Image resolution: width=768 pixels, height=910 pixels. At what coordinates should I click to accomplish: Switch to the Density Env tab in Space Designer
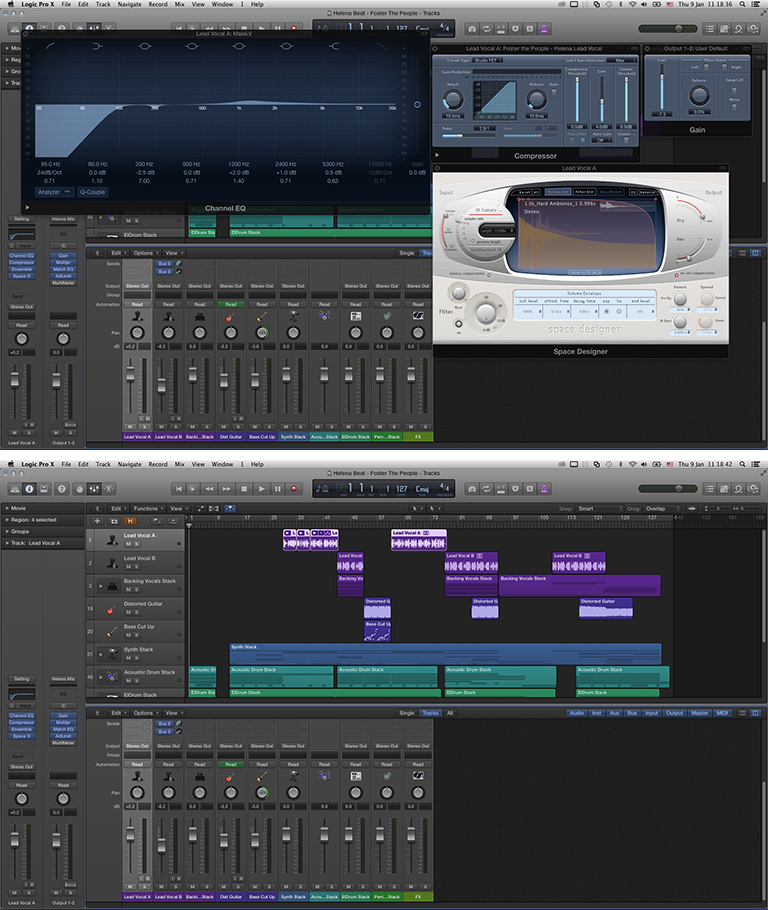pyautogui.click(x=611, y=192)
